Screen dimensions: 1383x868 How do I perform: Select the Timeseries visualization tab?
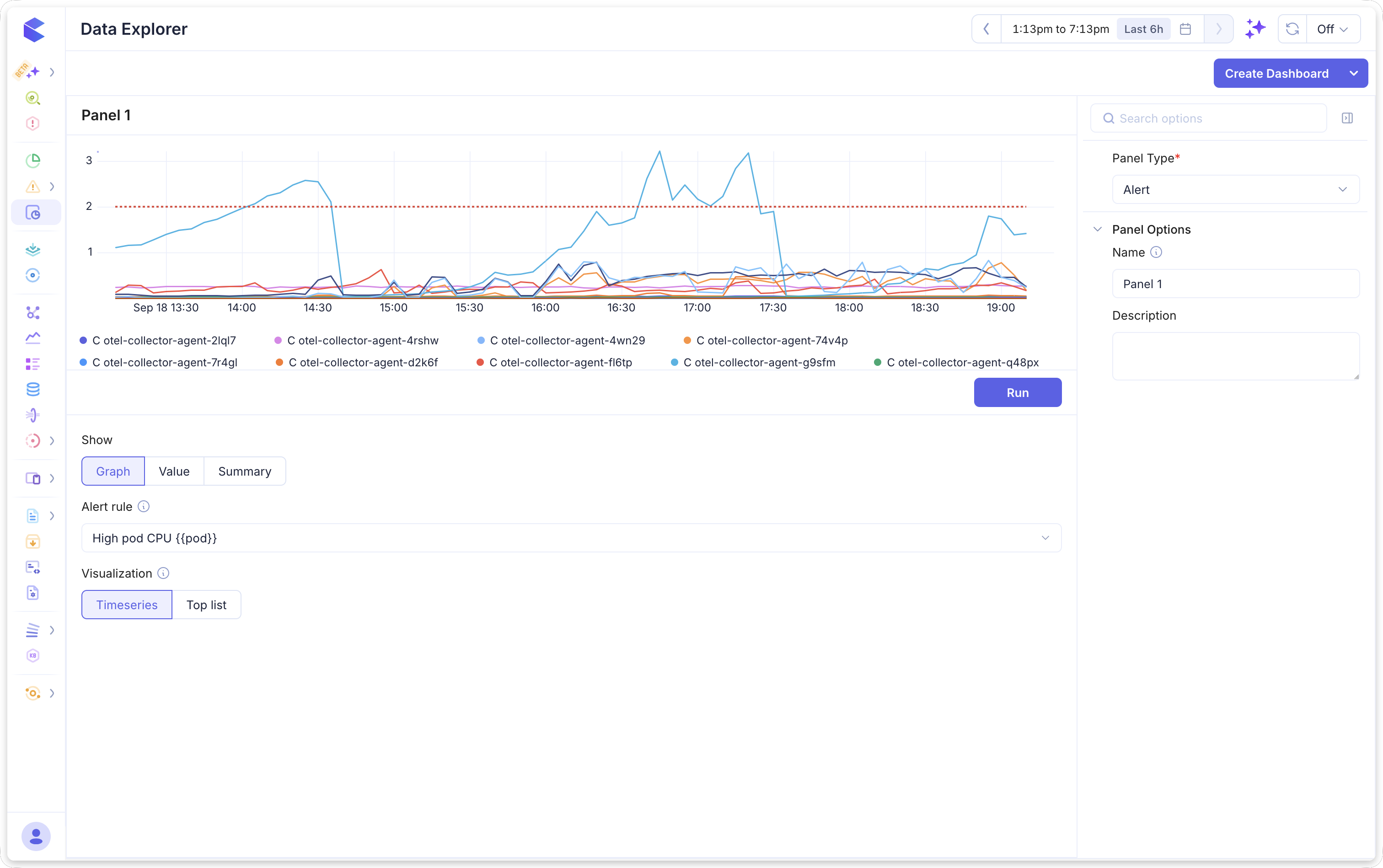pyautogui.click(x=127, y=605)
